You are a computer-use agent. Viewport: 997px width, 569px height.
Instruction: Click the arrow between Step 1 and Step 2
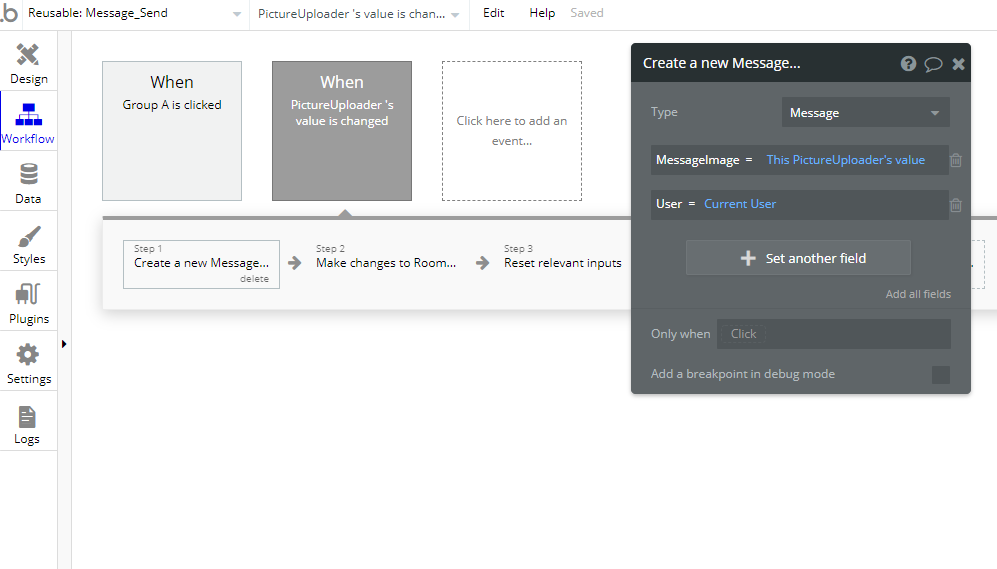(294, 263)
